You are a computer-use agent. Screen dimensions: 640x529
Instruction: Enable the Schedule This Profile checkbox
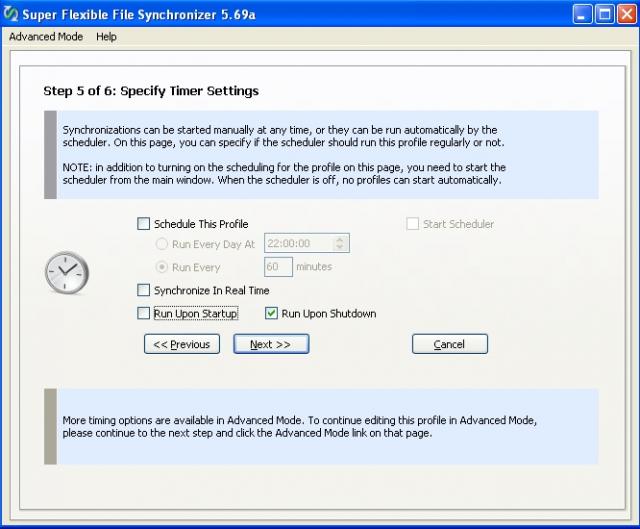point(143,224)
